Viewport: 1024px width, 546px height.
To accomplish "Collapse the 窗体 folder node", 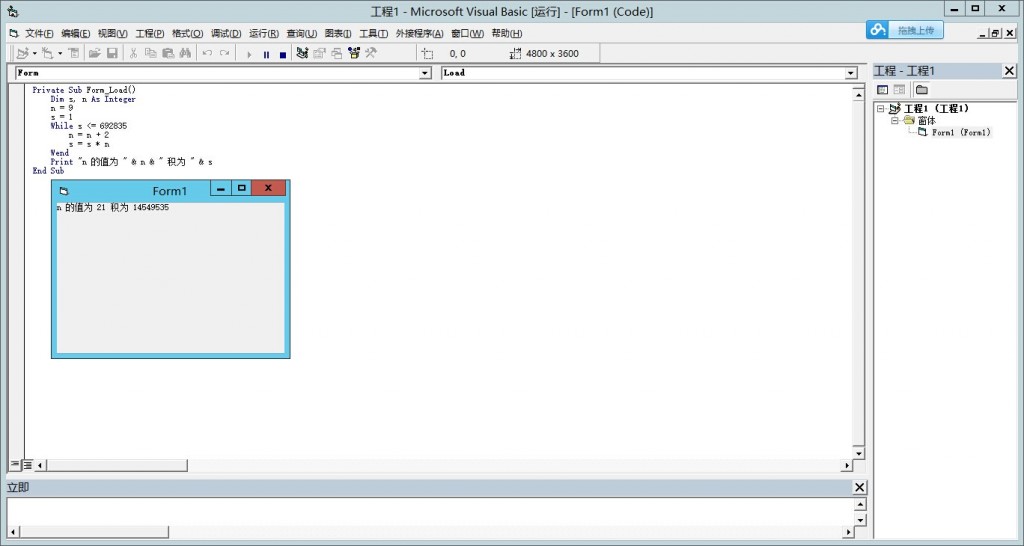I will 895,121.
